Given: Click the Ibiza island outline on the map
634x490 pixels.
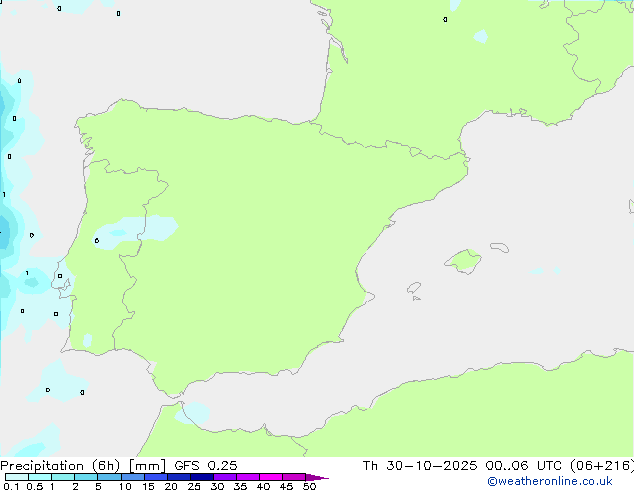Looking at the screenshot, I should click(414, 288).
